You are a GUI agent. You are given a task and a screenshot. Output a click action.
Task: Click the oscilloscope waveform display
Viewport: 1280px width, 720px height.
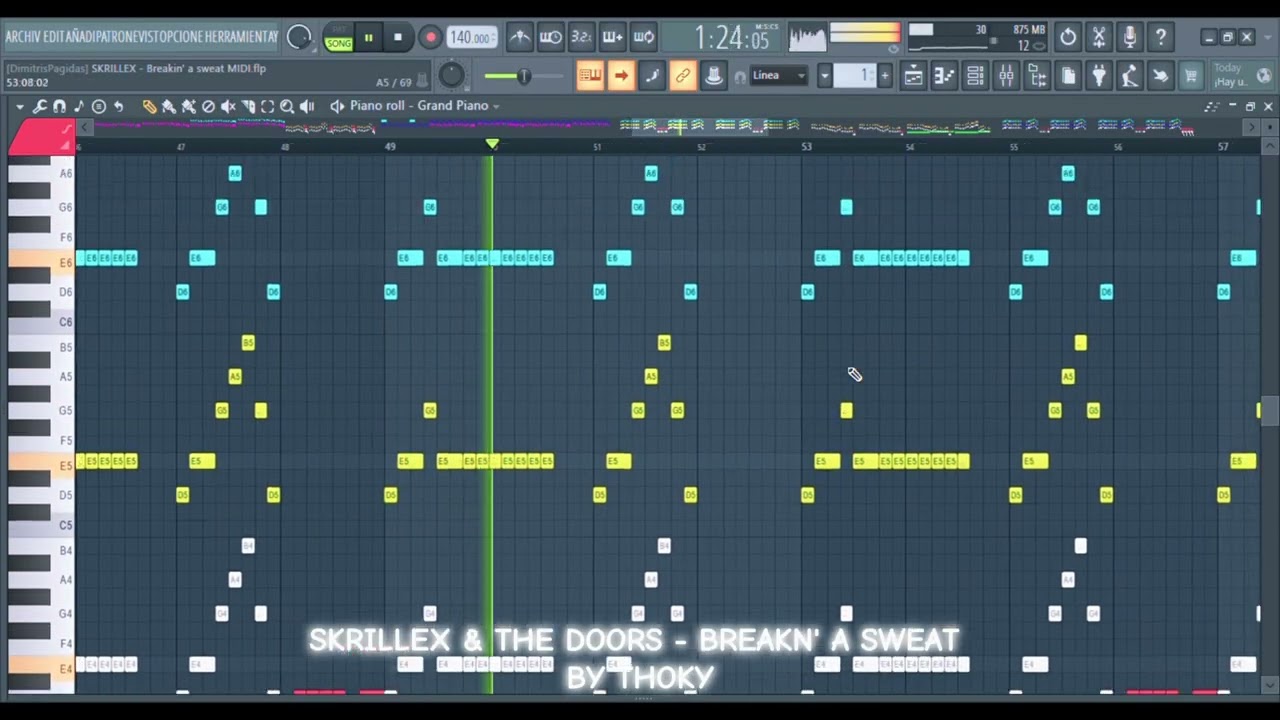coord(807,38)
